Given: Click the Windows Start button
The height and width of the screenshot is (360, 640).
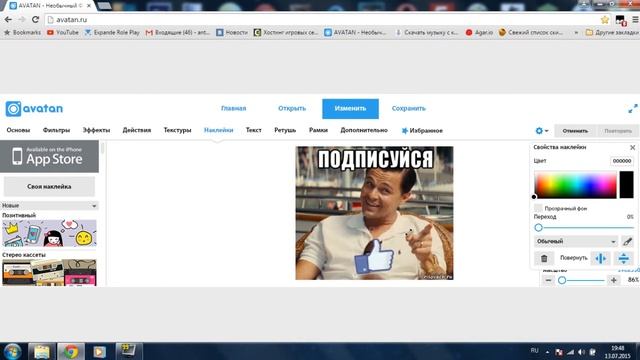Looking at the screenshot, I should tap(12, 351).
